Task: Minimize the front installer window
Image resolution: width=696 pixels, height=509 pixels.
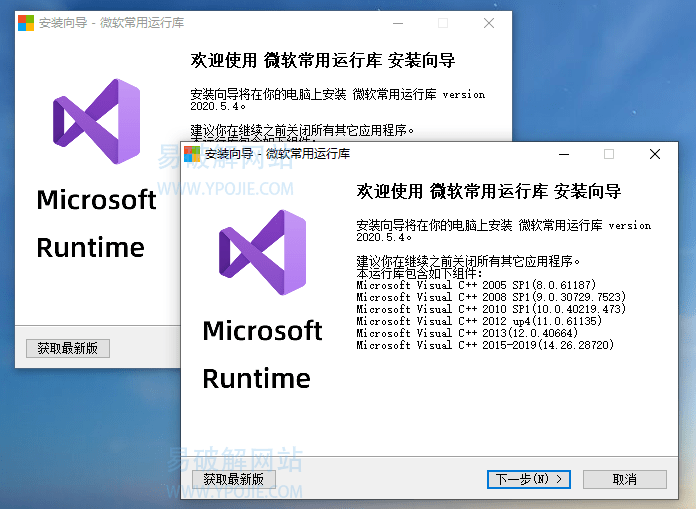Action: (x=564, y=154)
